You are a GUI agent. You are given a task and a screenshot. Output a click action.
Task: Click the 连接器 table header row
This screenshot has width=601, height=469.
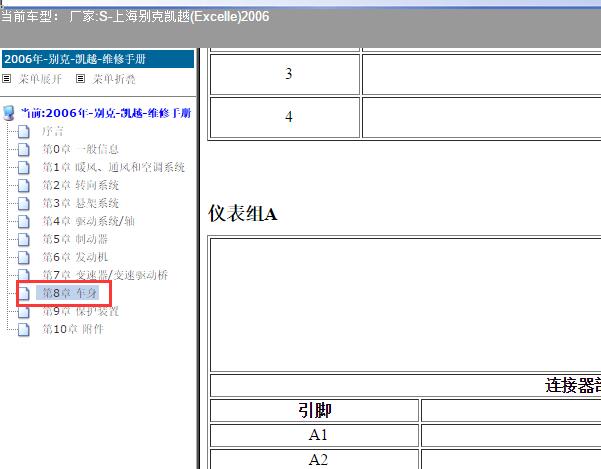tap(406, 385)
